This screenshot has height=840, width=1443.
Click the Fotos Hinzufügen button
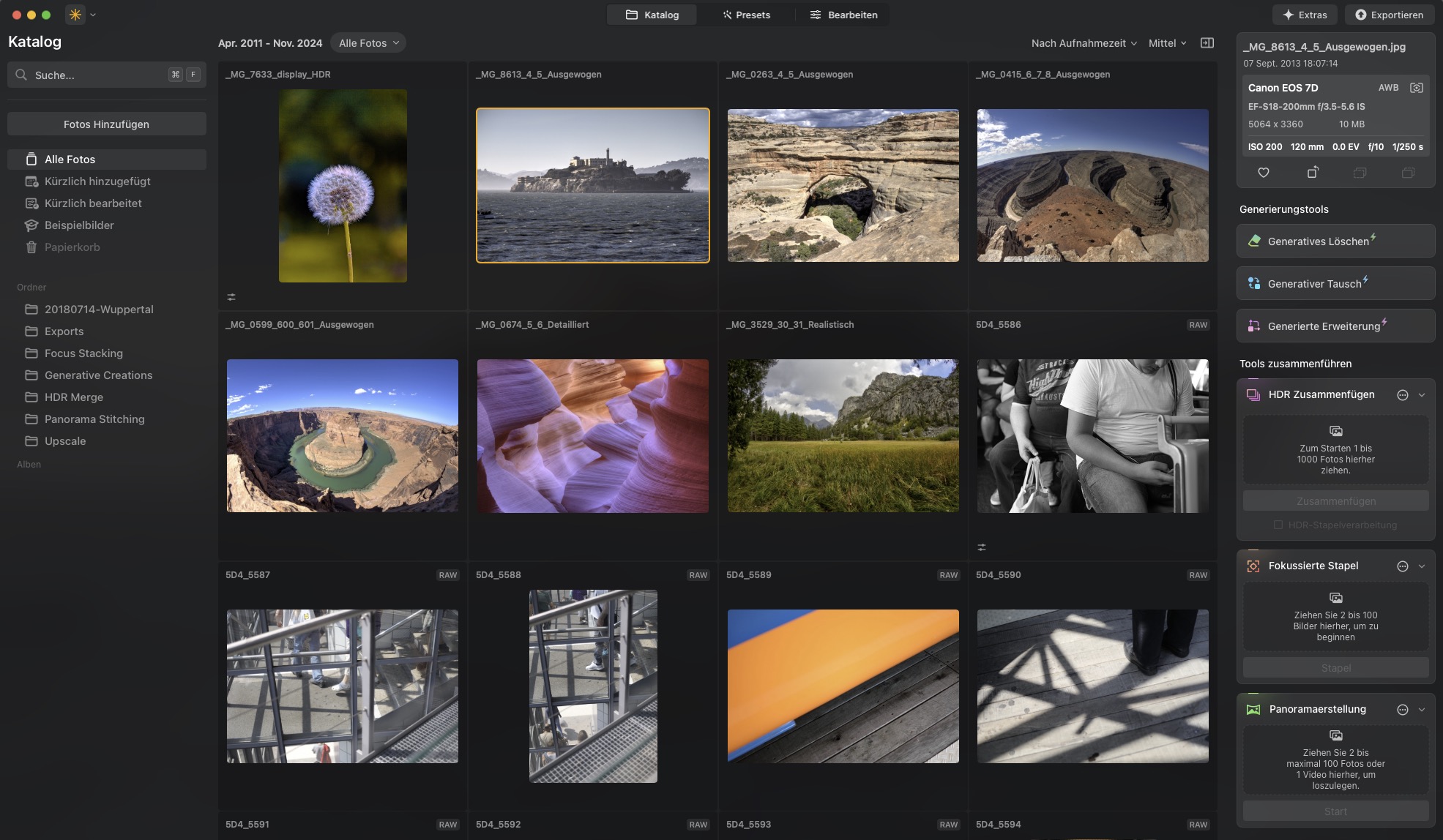107,124
